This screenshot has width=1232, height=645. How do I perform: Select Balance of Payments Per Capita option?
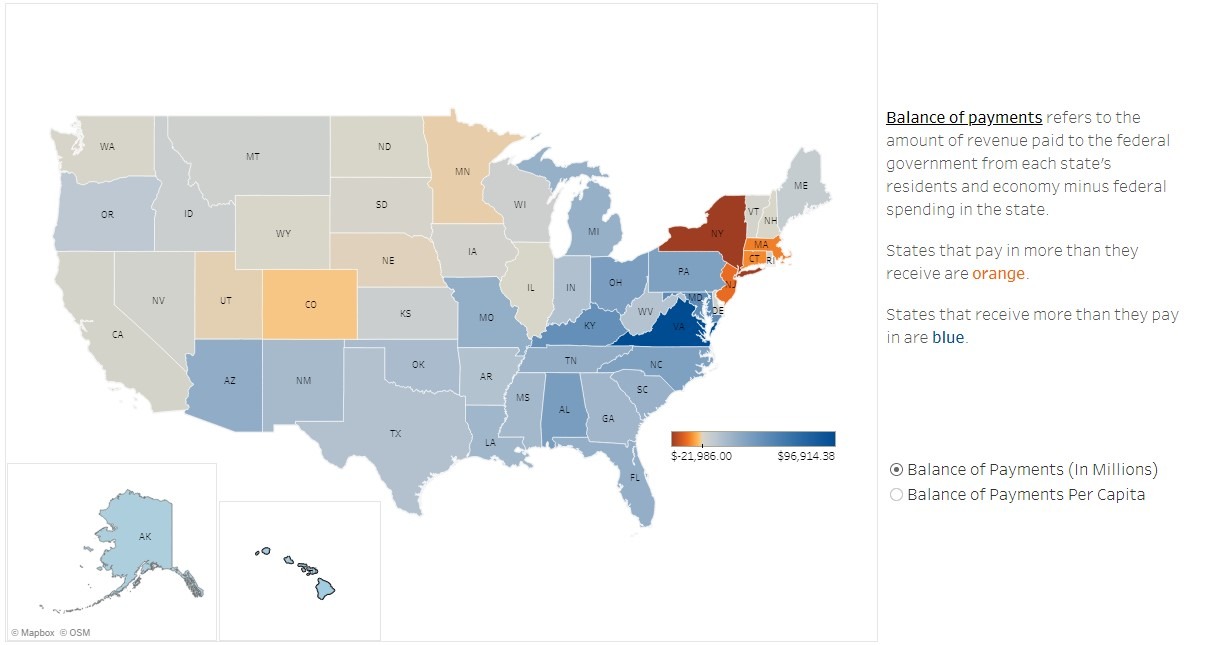click(x=896, y=494)
